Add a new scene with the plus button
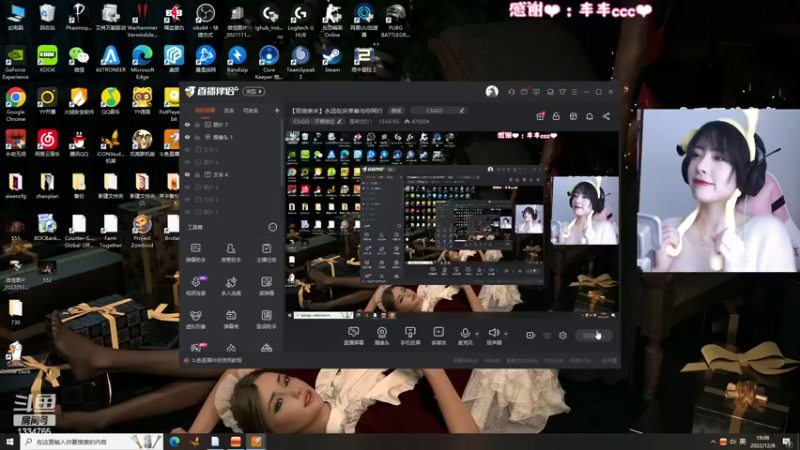 277,110
